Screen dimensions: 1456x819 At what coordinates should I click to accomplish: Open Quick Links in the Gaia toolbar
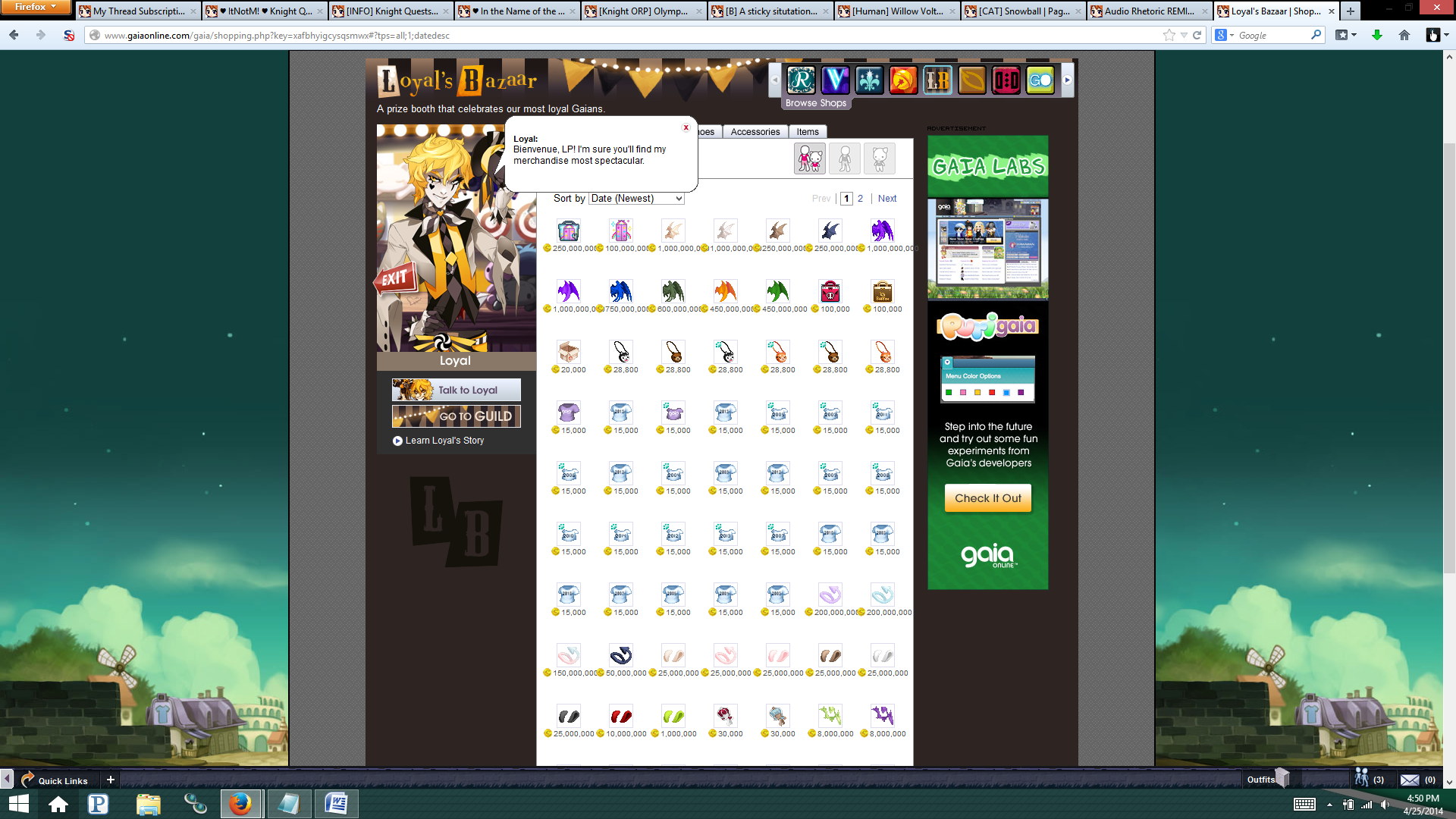pyautogui.click(x=55, y=780)
